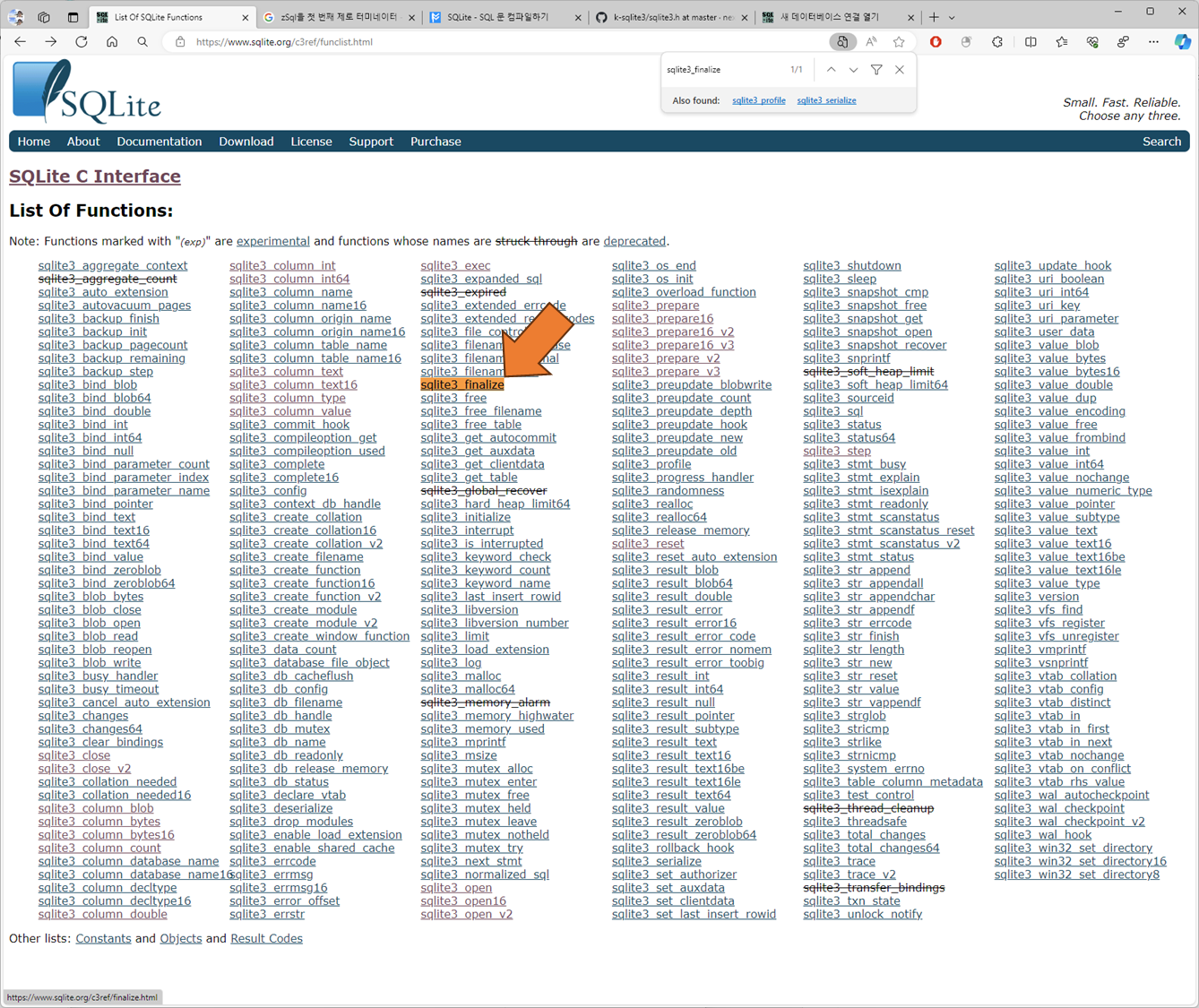Open the sqlite3_step link
Screen dimensions: 1199x1008
(x=837, y=452)
